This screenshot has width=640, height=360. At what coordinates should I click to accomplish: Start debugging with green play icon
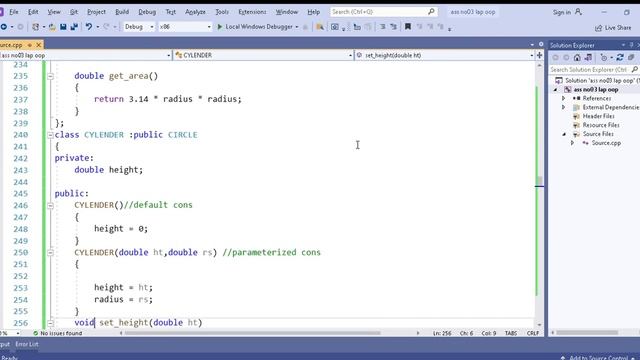click(220, 27)
